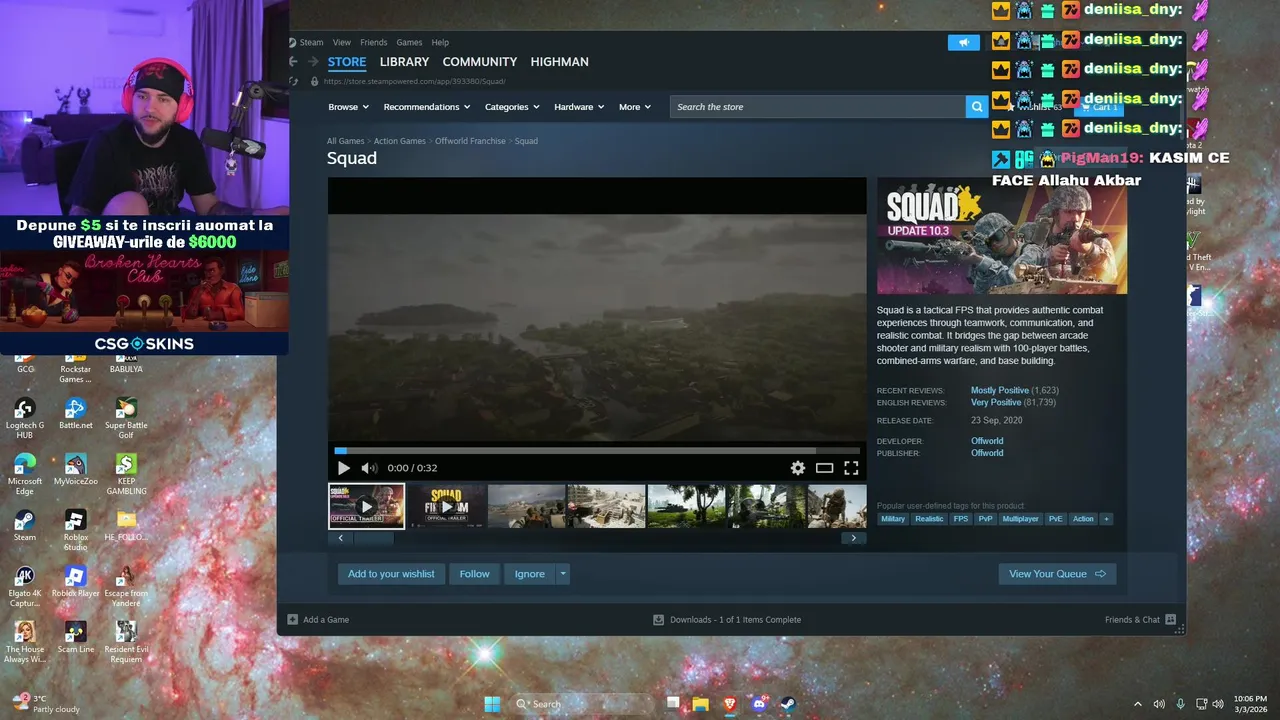
Task: Launch Resident Evil Requiem desktop icon
Action: pyautogui.click(x=126, y=642)
